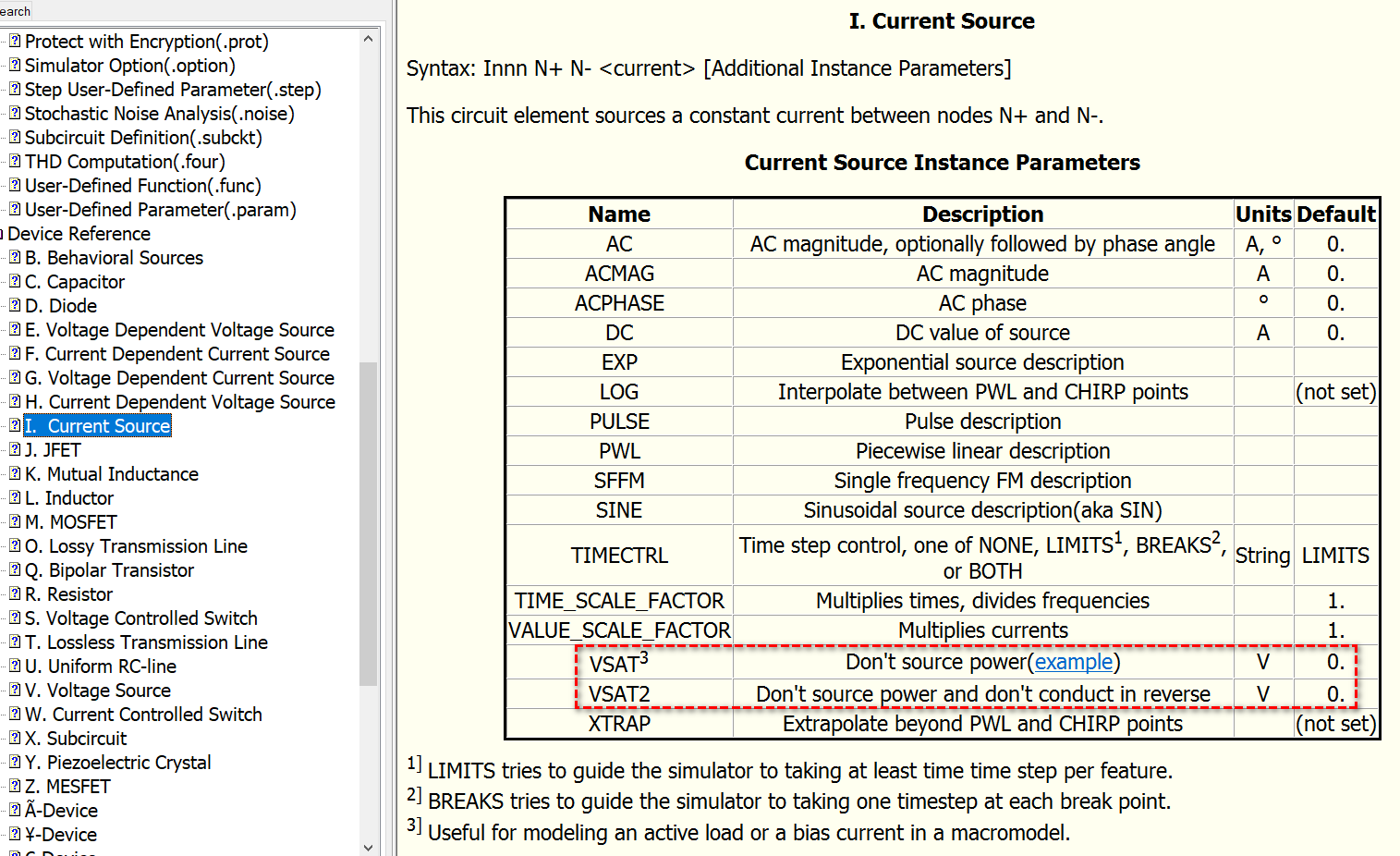The height and width of the screenshot is (856, 1400).
Task: Click the tree panel scrollbar thumb
Action: point(369,523)
